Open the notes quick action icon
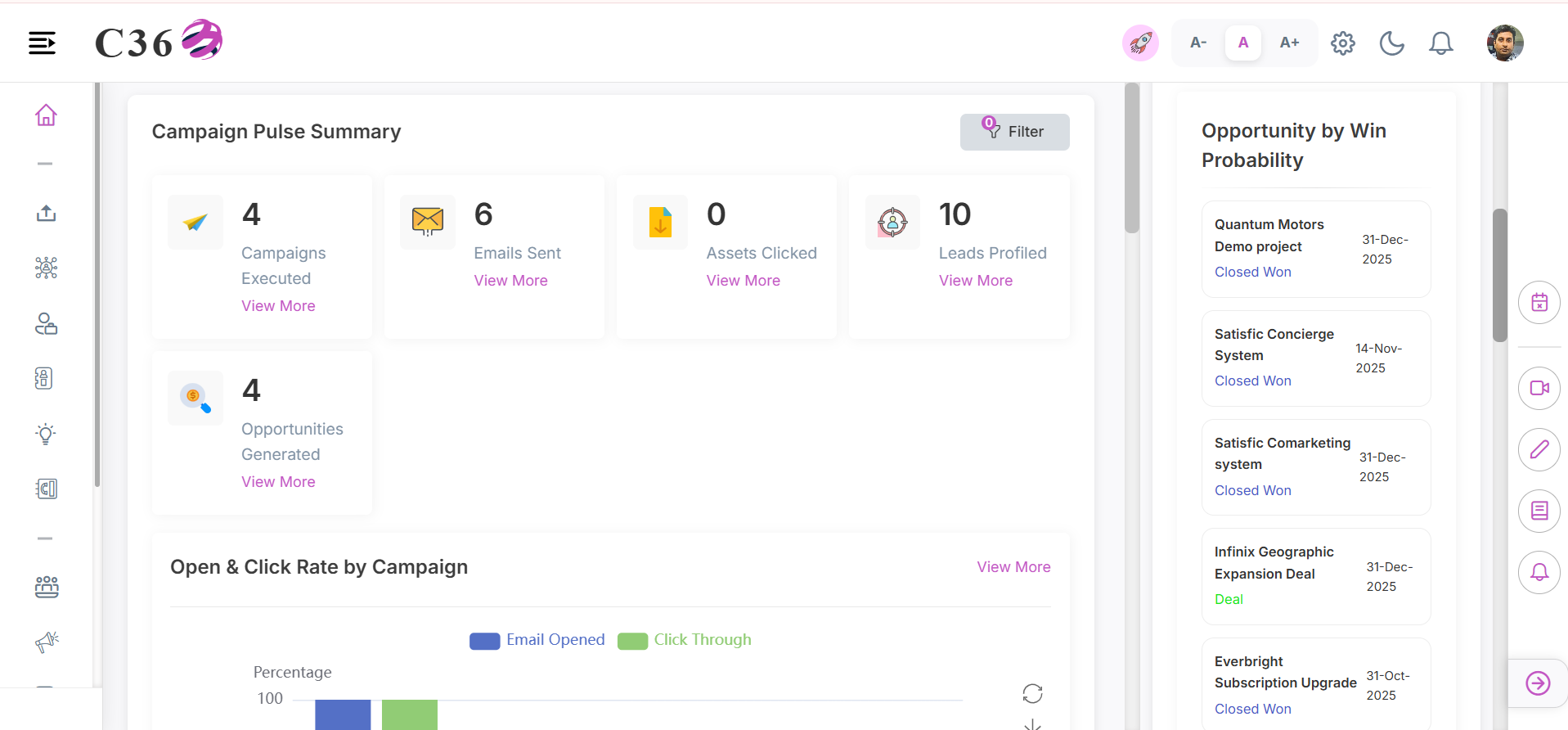Image resolution: width=1568 pixels, height=730 pixels. point(1539,511)
